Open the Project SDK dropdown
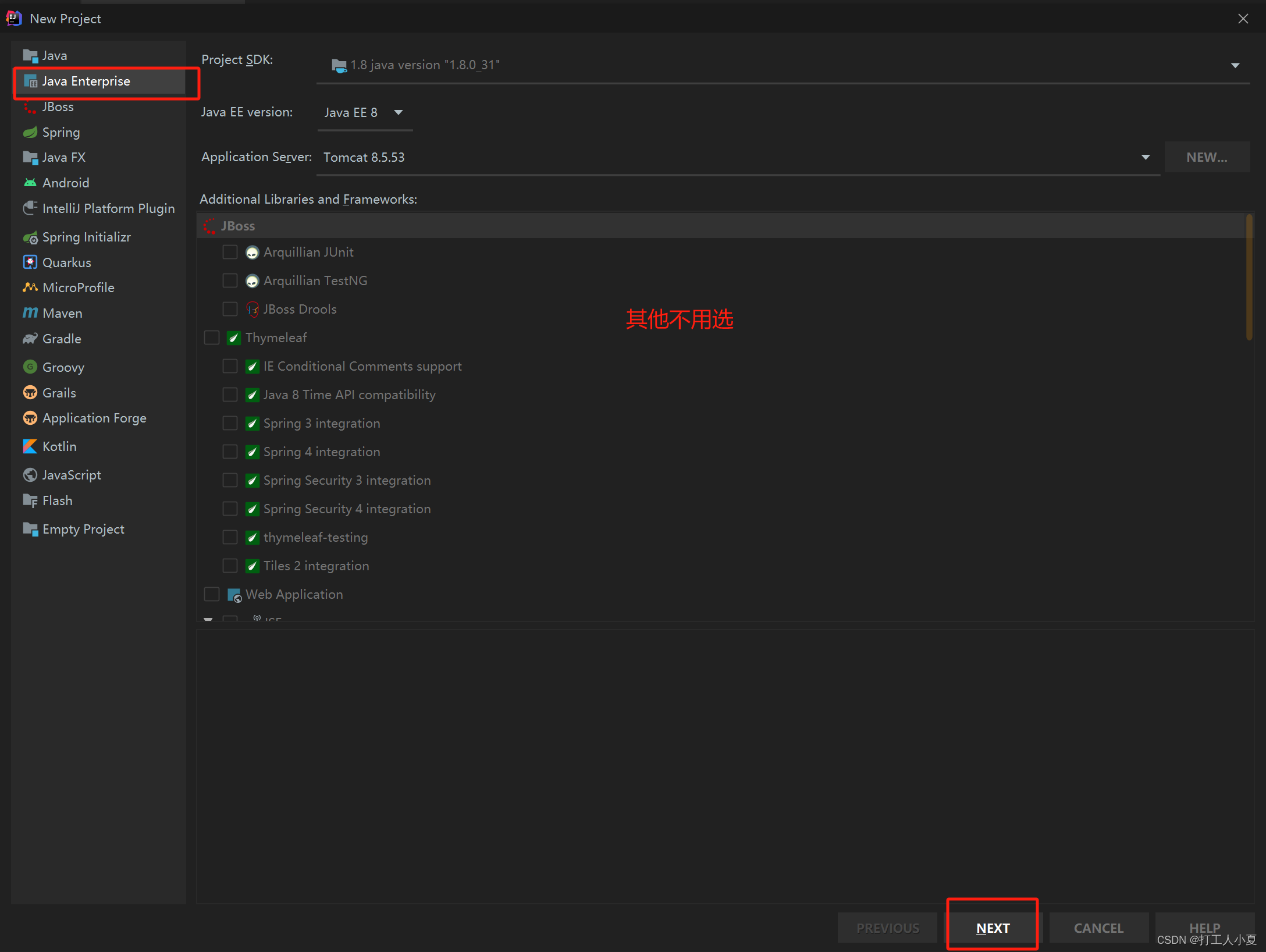Screen dimensions: 1266x952 [x=1235, y=65]
